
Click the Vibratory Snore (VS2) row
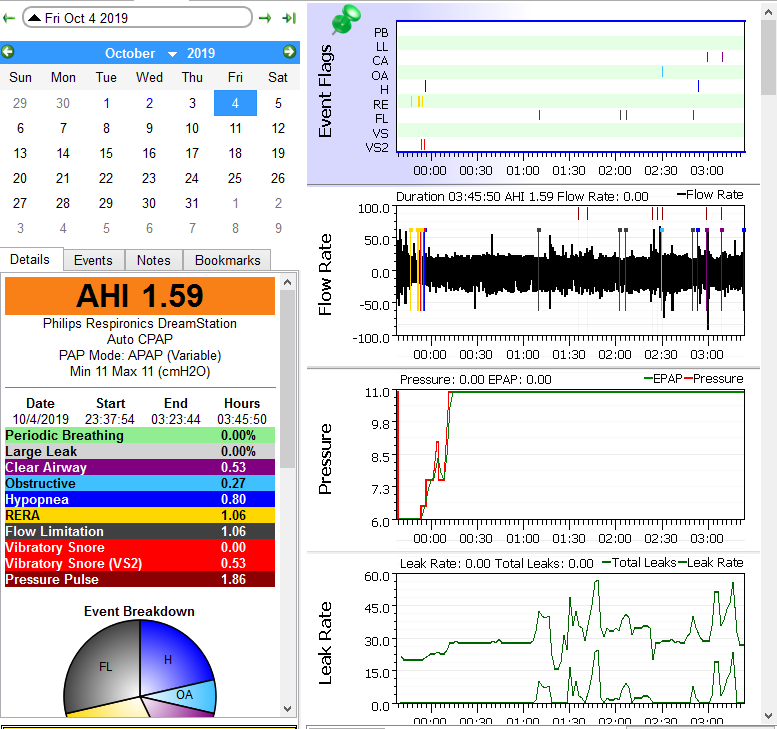(x=140, y=563)
